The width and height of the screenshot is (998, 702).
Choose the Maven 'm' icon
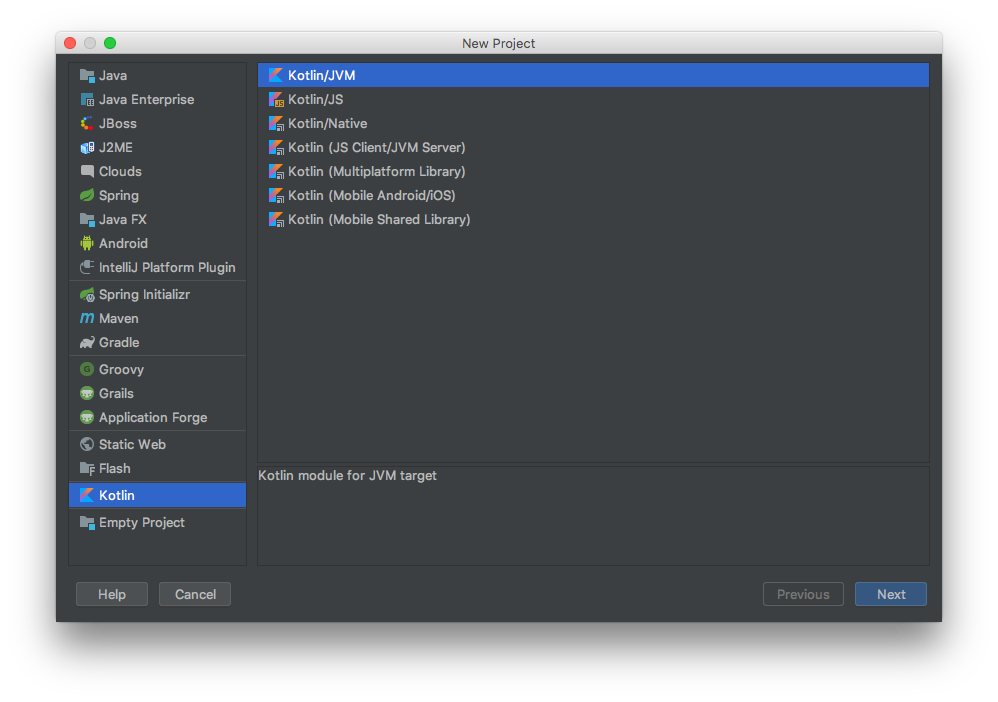coord(87,318)
